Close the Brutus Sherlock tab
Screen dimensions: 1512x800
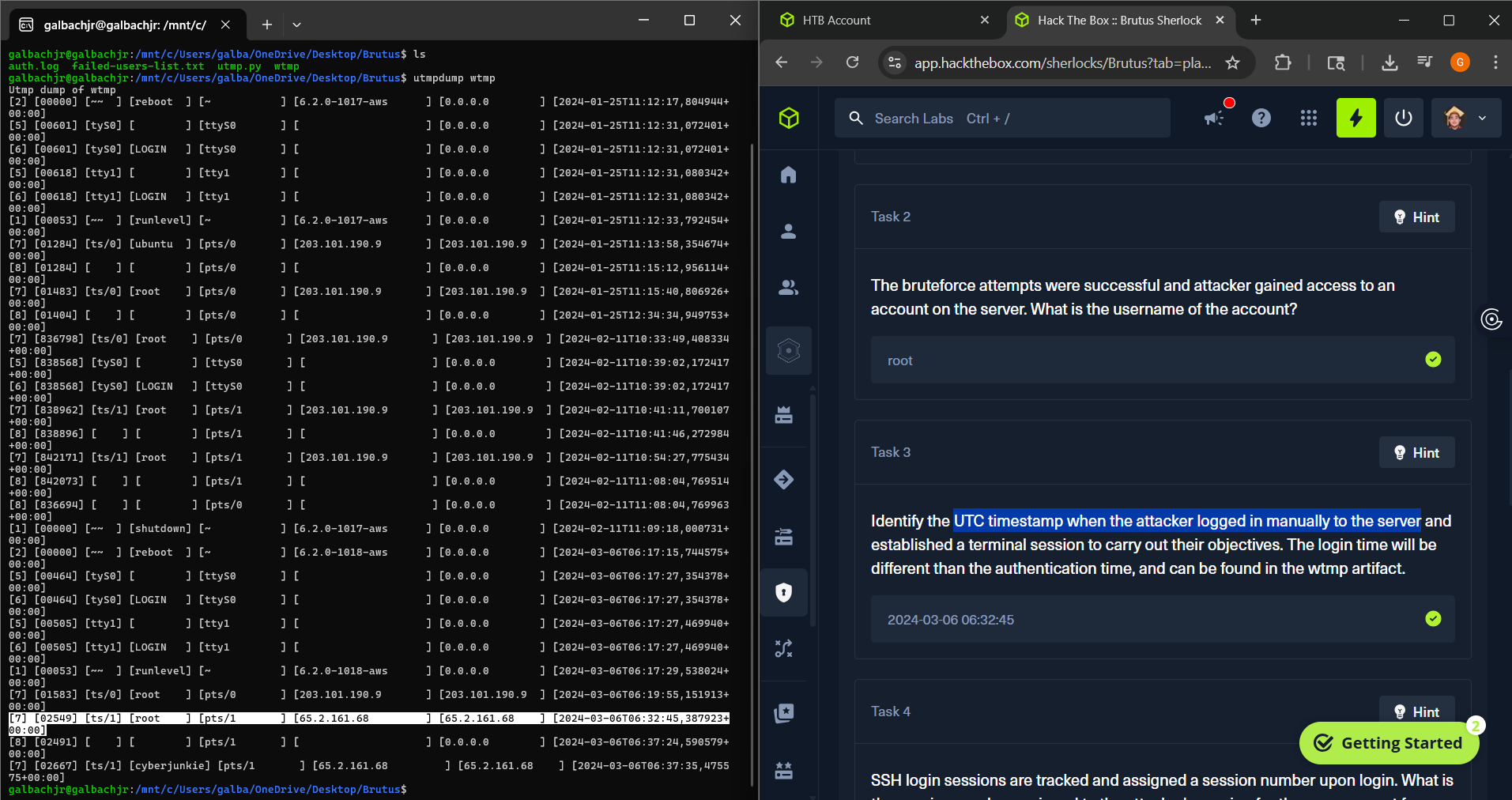[1220, 21]
